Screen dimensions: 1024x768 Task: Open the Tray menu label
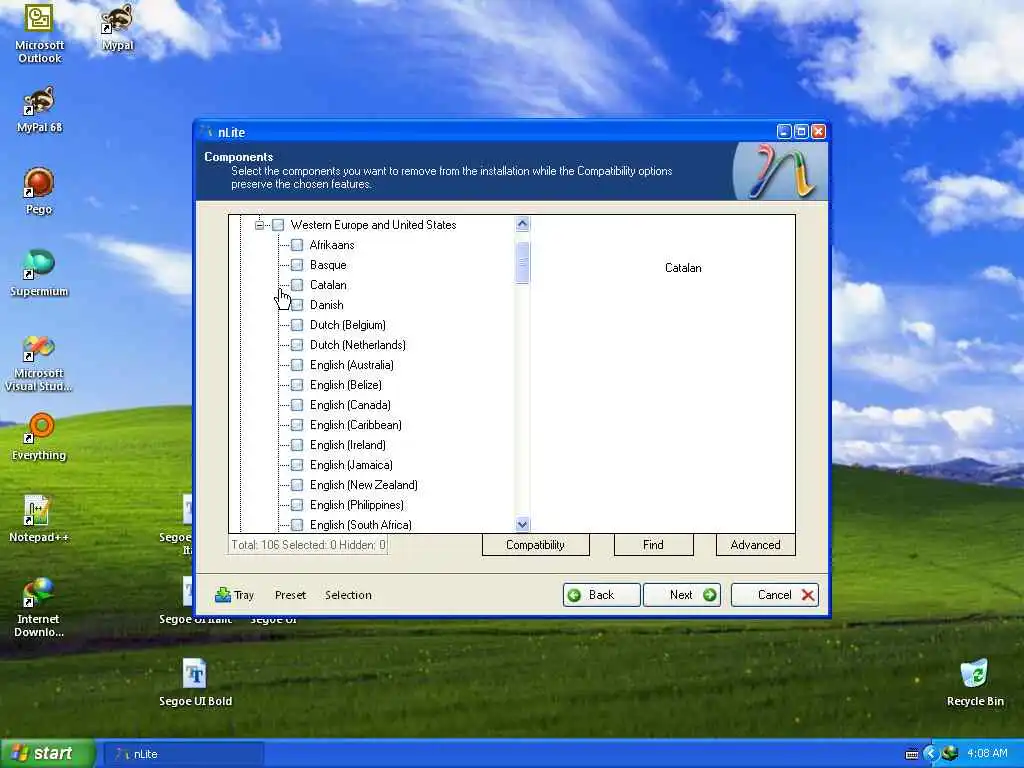pos(244,595)
